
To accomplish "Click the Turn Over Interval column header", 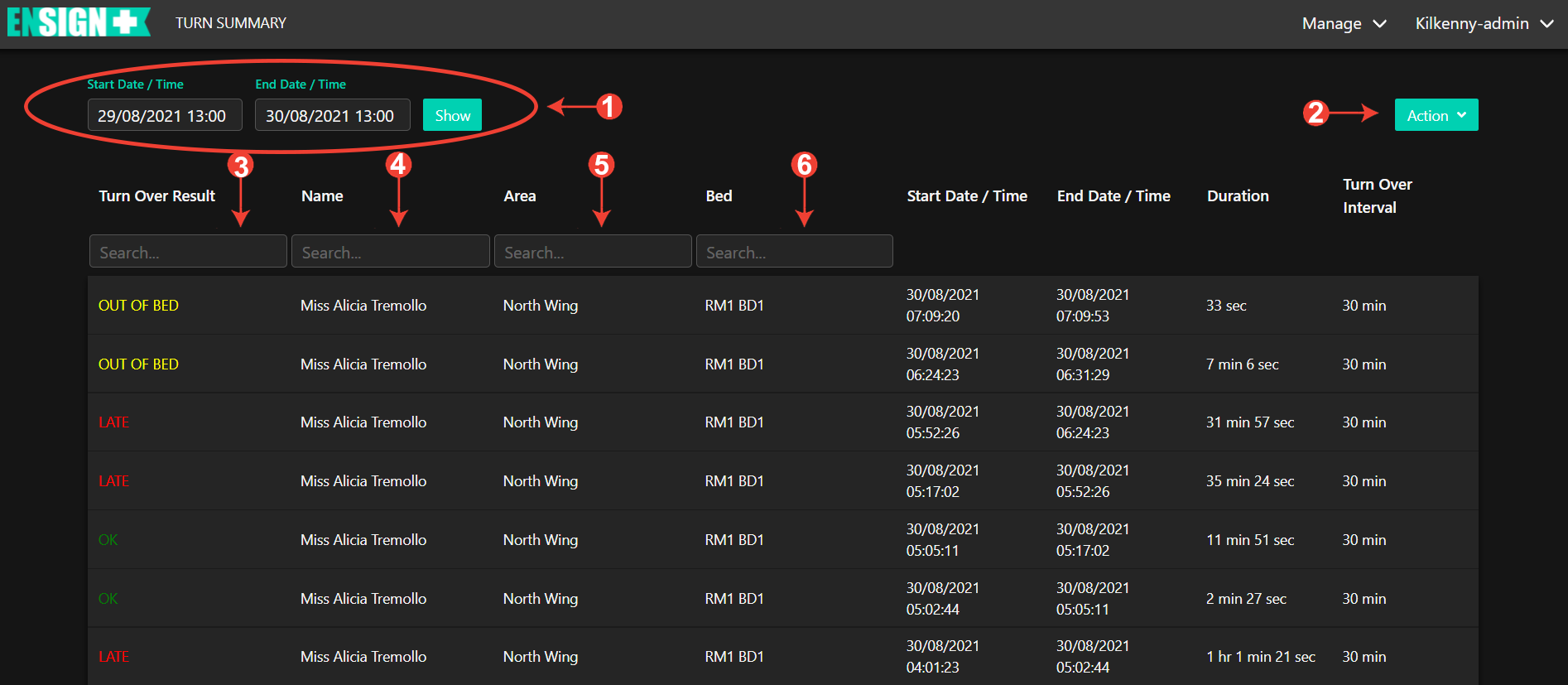I will pyautogui.click(x=1377, y=196).
